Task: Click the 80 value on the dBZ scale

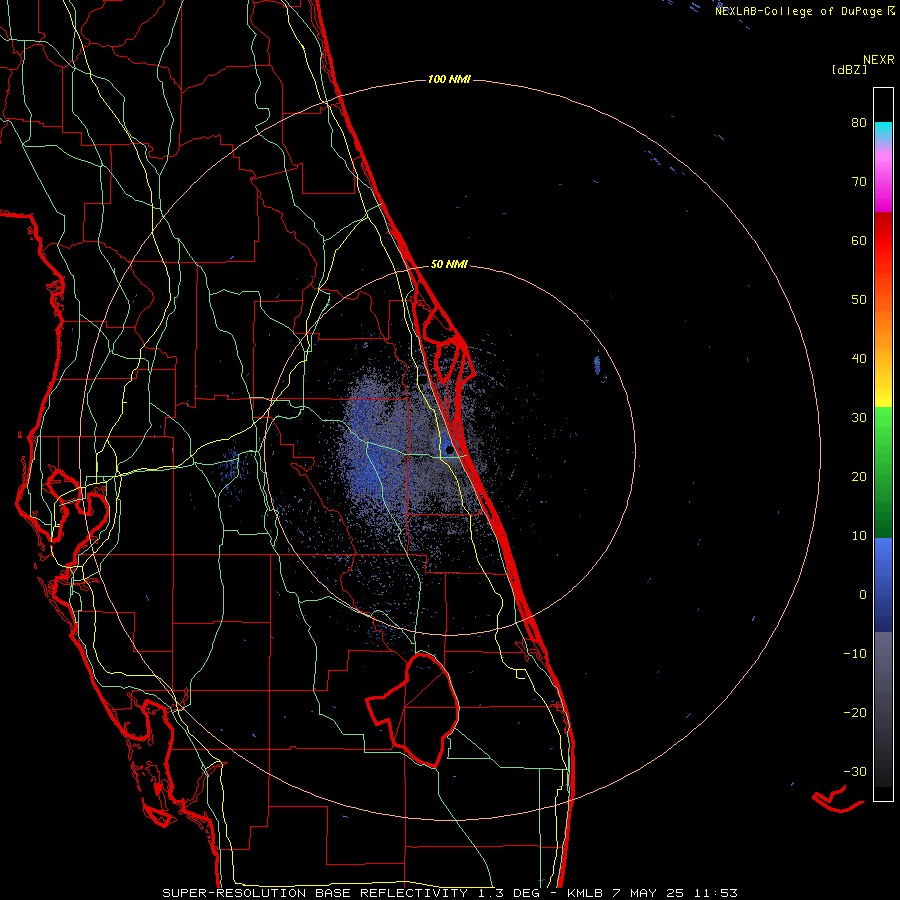Action: (x=859, y=122)
